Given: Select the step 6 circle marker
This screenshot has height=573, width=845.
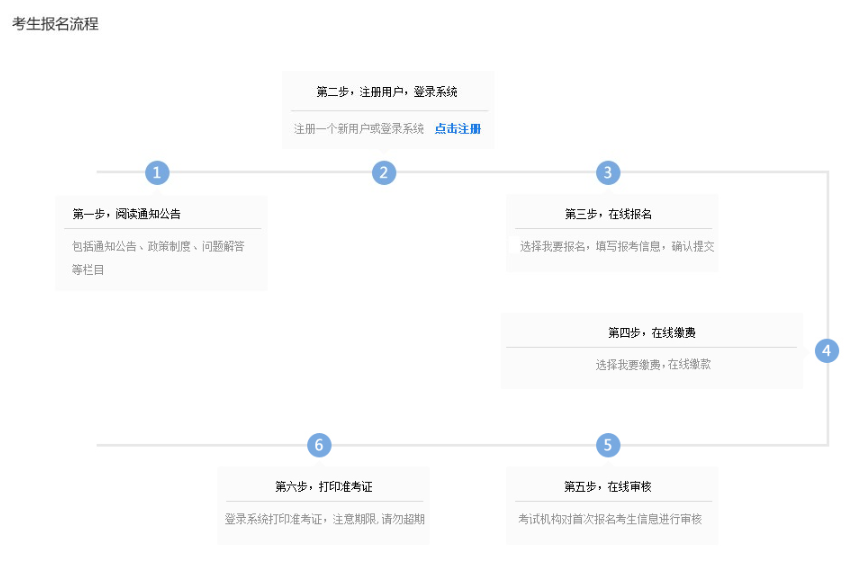Looking at the screenshot, I should [318, 445].
